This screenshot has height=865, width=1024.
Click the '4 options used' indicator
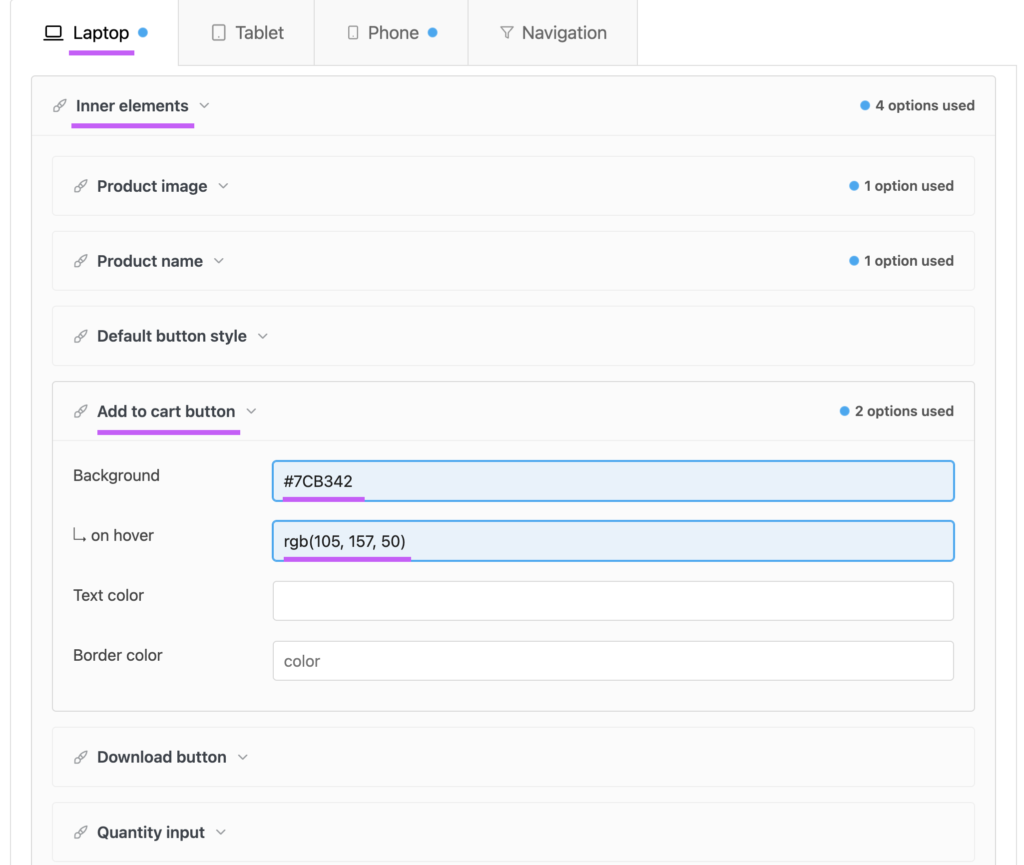coord(917,106)
